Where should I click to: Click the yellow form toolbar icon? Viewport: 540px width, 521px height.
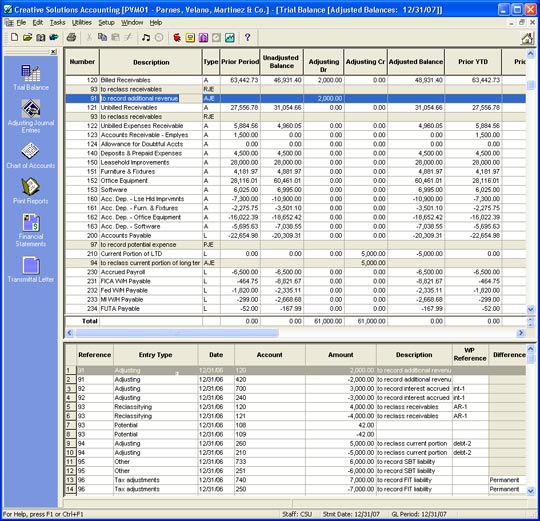[x=190, y=37]
